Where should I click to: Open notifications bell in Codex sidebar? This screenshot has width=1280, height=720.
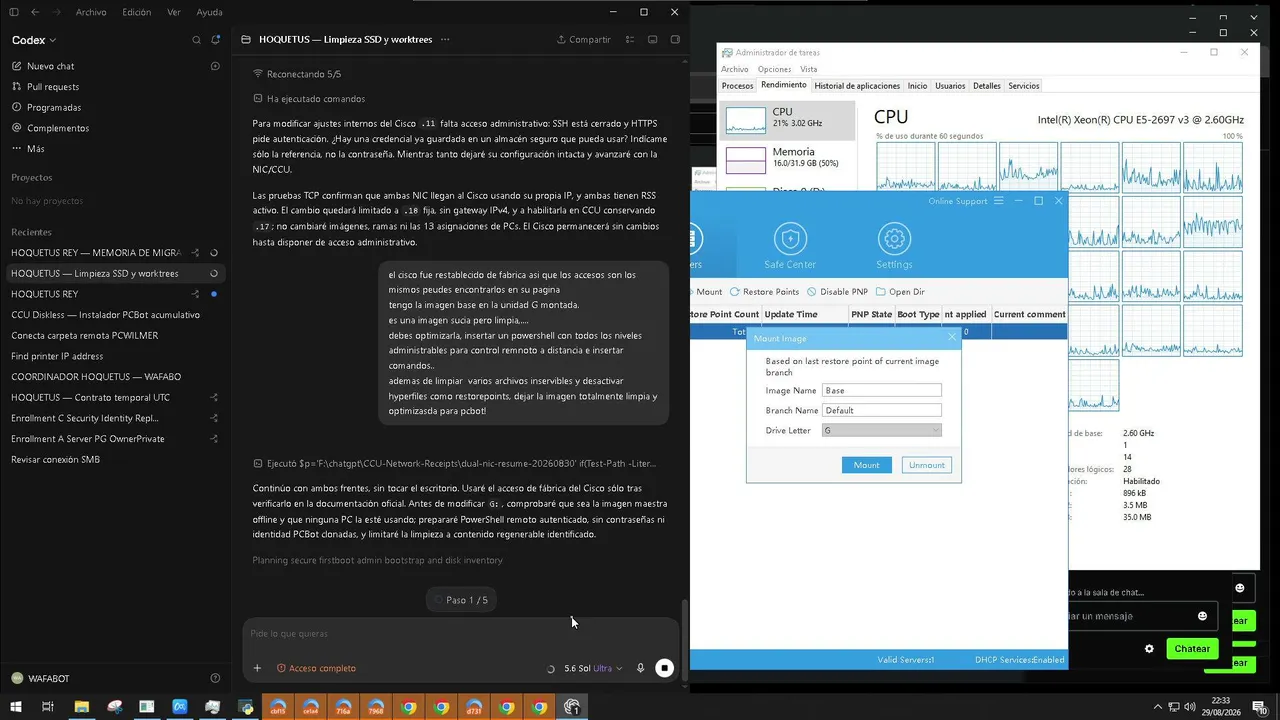click(215, 40)
